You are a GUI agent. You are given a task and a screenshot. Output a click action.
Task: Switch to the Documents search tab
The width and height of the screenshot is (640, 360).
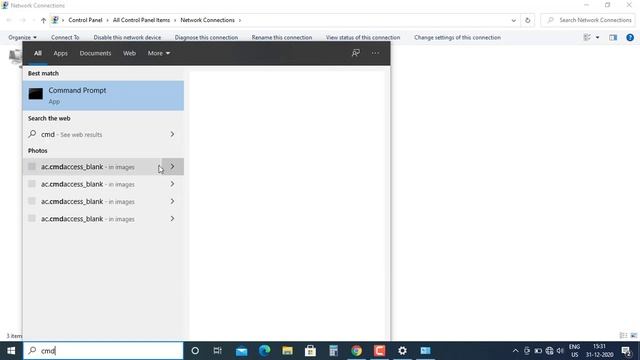pyautogui.click(x=95, y=53)
